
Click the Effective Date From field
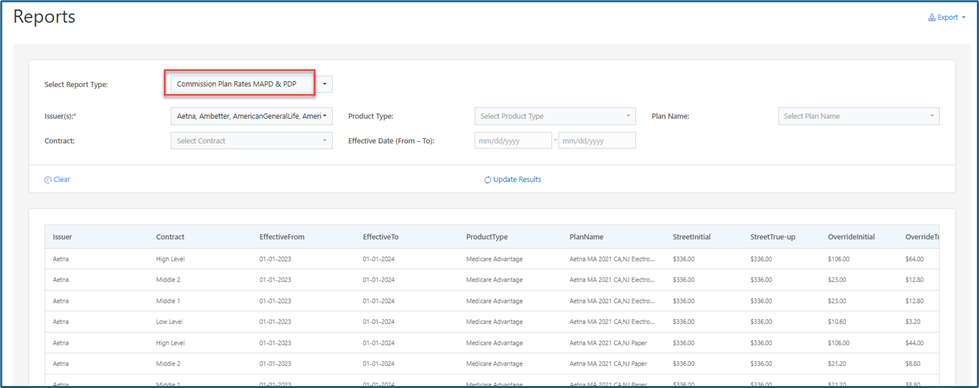point(513,141)
